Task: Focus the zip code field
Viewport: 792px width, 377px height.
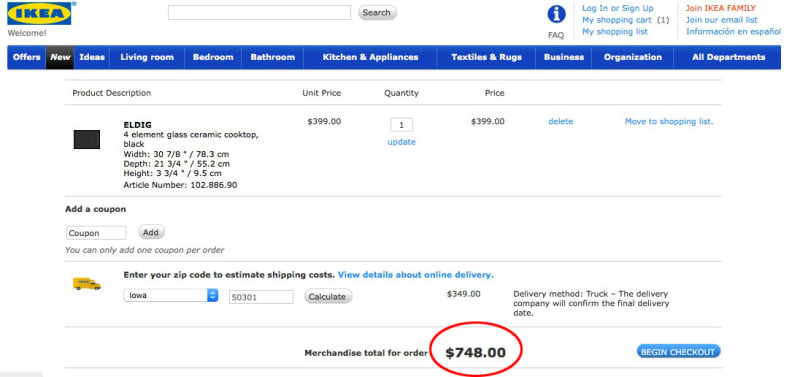Action: point(261,297)
